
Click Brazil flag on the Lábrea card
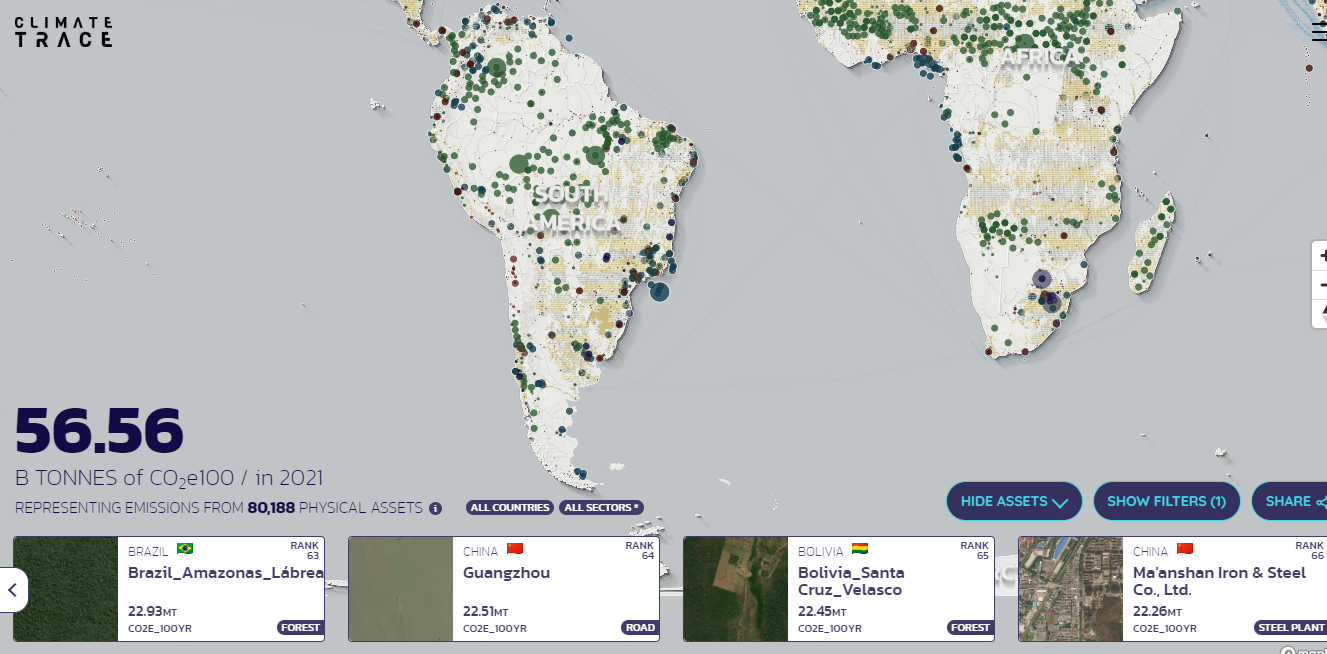pyautogui.click(x=185, y=549)
